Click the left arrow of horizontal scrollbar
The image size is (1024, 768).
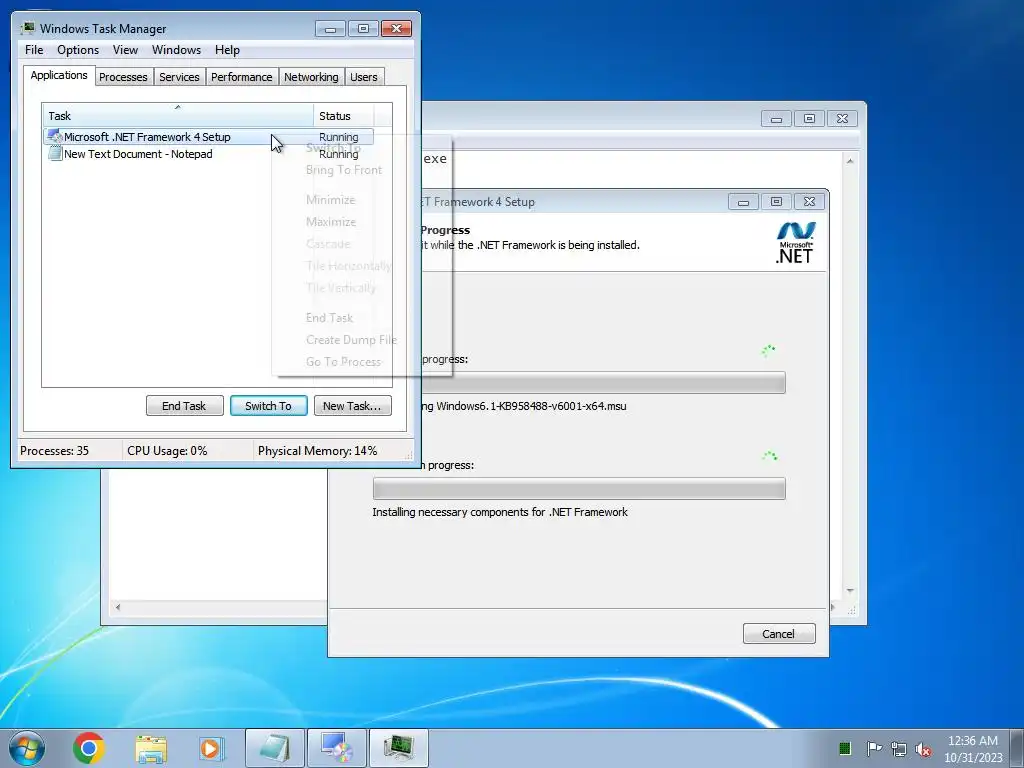pos(118,607)
